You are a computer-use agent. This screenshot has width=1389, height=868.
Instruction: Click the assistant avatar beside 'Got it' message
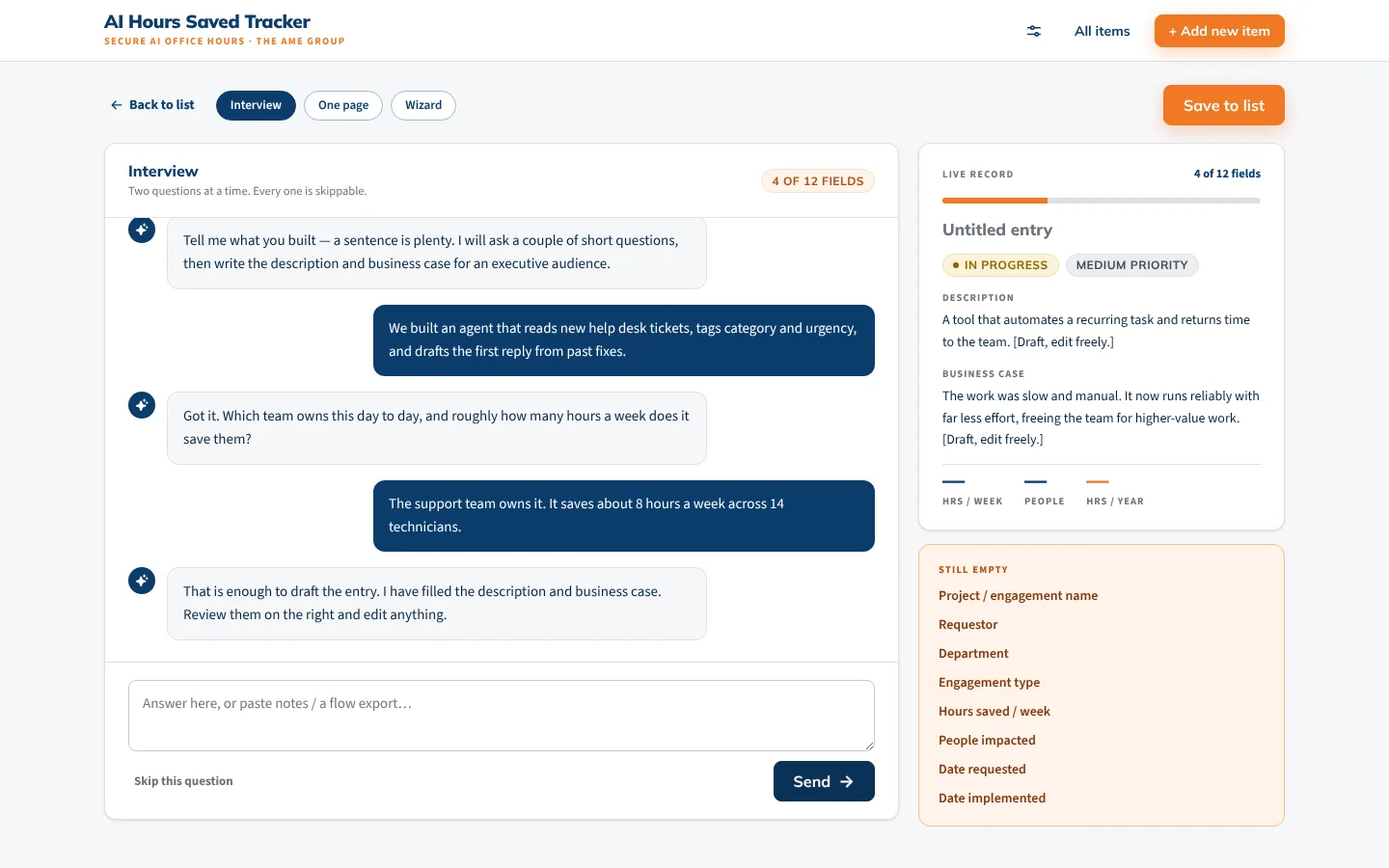142,405
